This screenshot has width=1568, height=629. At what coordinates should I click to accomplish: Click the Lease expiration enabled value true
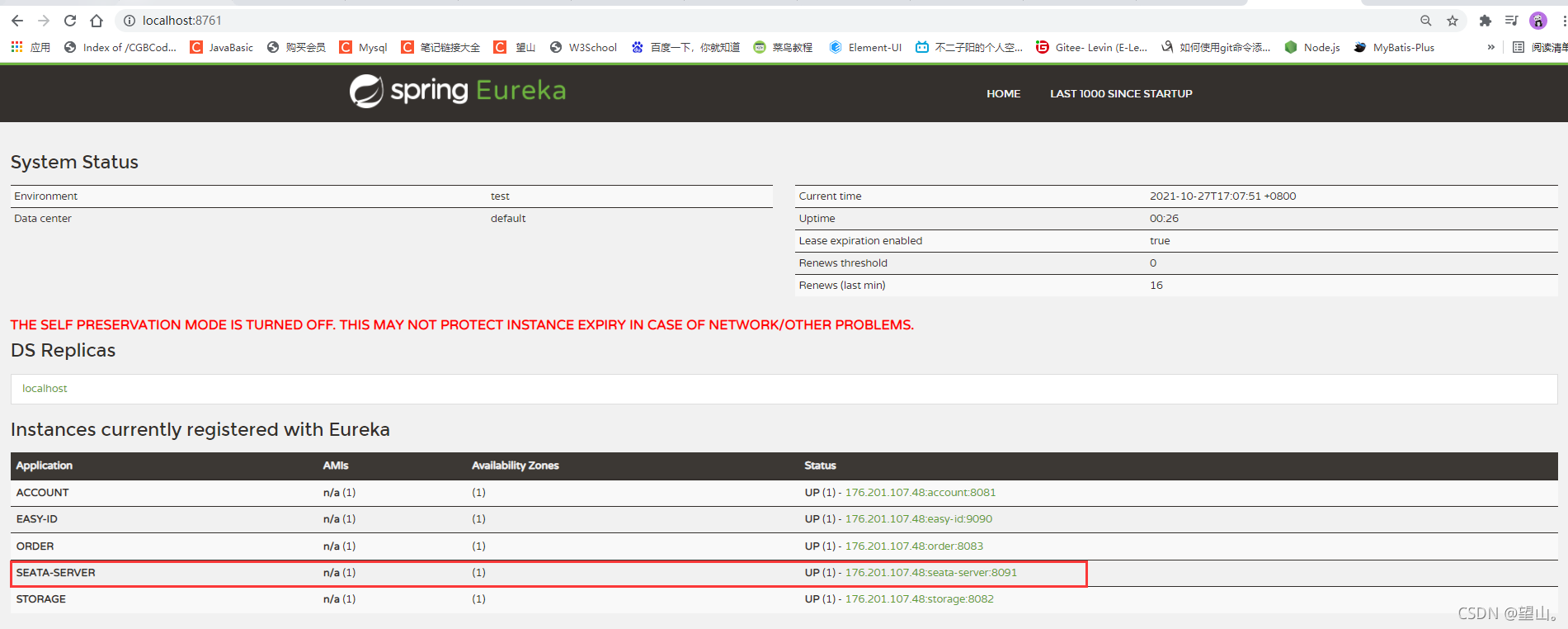1160,241
